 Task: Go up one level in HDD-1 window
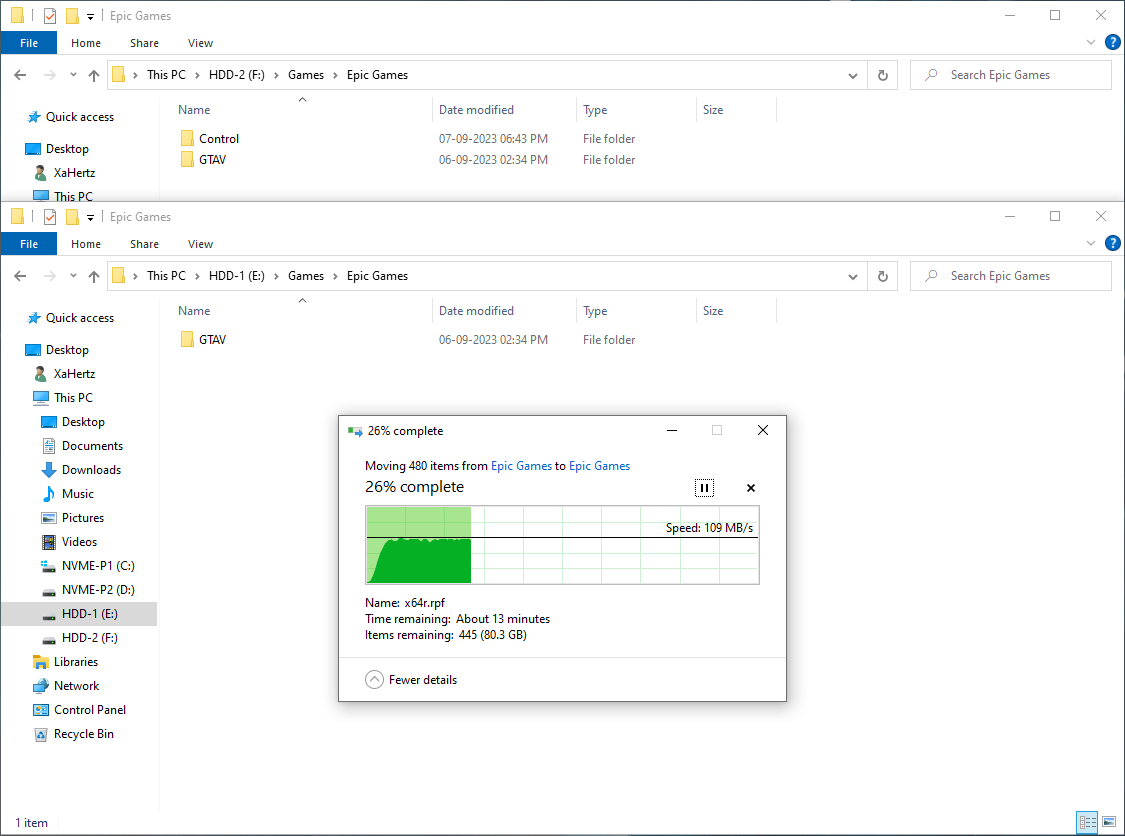coord(93,276)
